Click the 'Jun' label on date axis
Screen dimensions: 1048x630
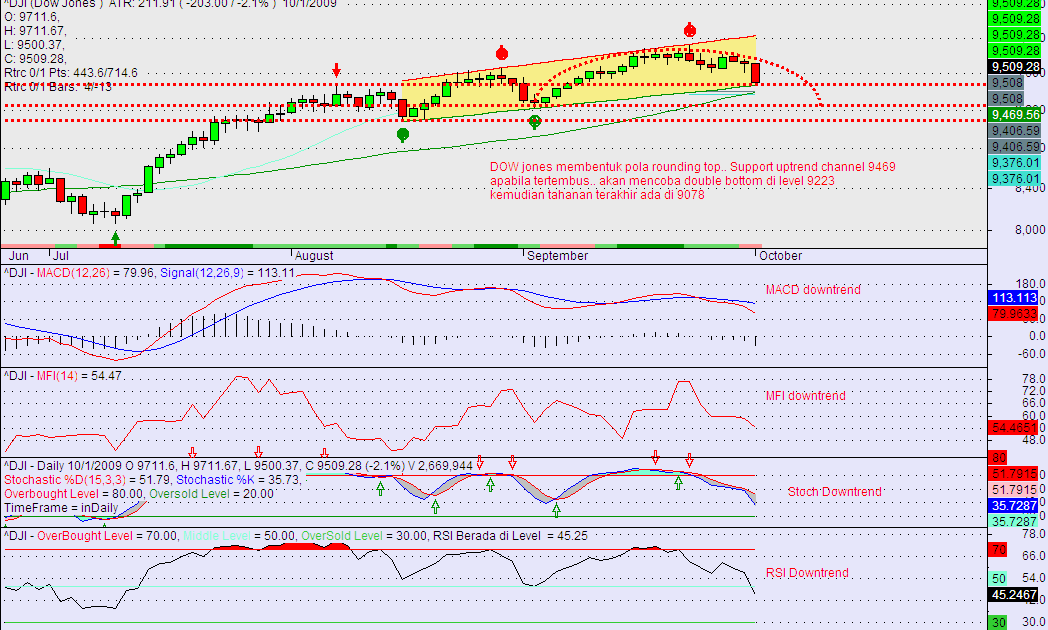[x=19, y=256]
